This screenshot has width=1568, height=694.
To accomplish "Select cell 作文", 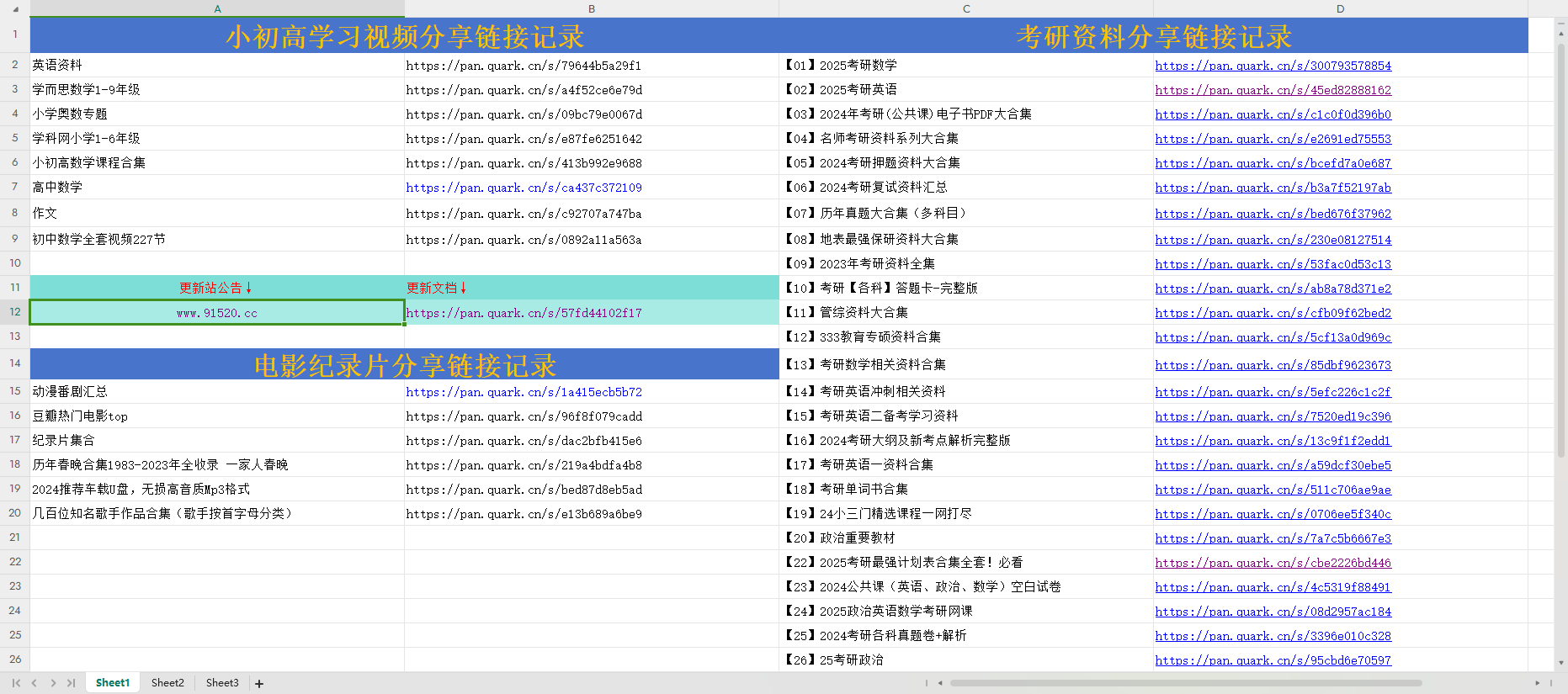I will (217, 213).
